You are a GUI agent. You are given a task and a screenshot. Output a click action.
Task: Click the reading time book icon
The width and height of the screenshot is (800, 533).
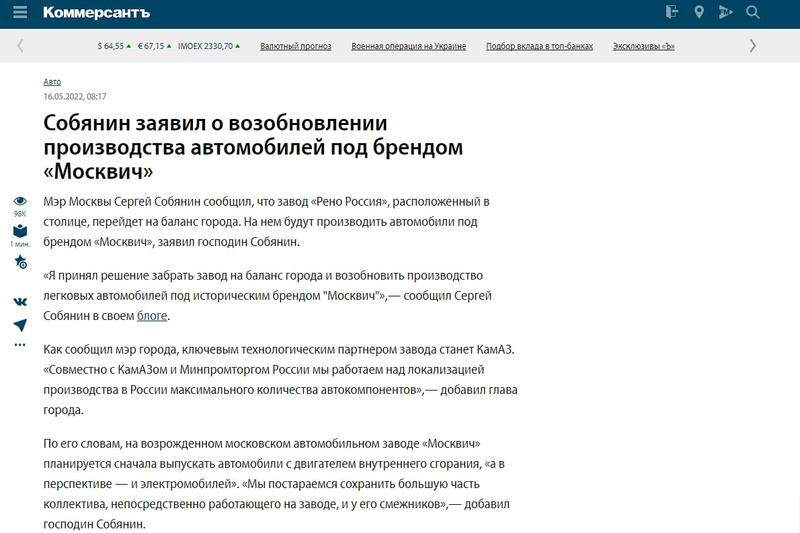(20, 231)
